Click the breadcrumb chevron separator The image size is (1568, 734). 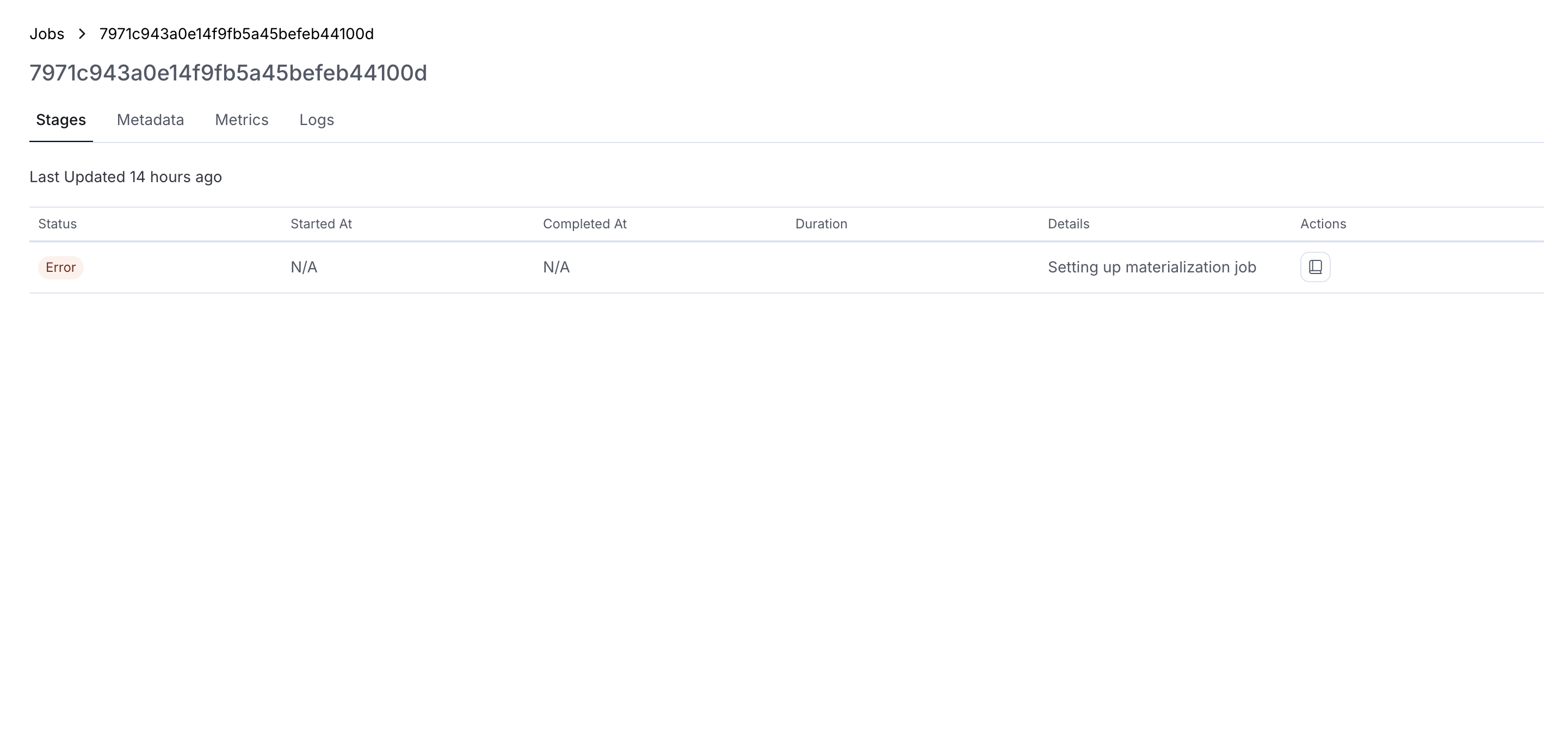(x=82, y=34)
